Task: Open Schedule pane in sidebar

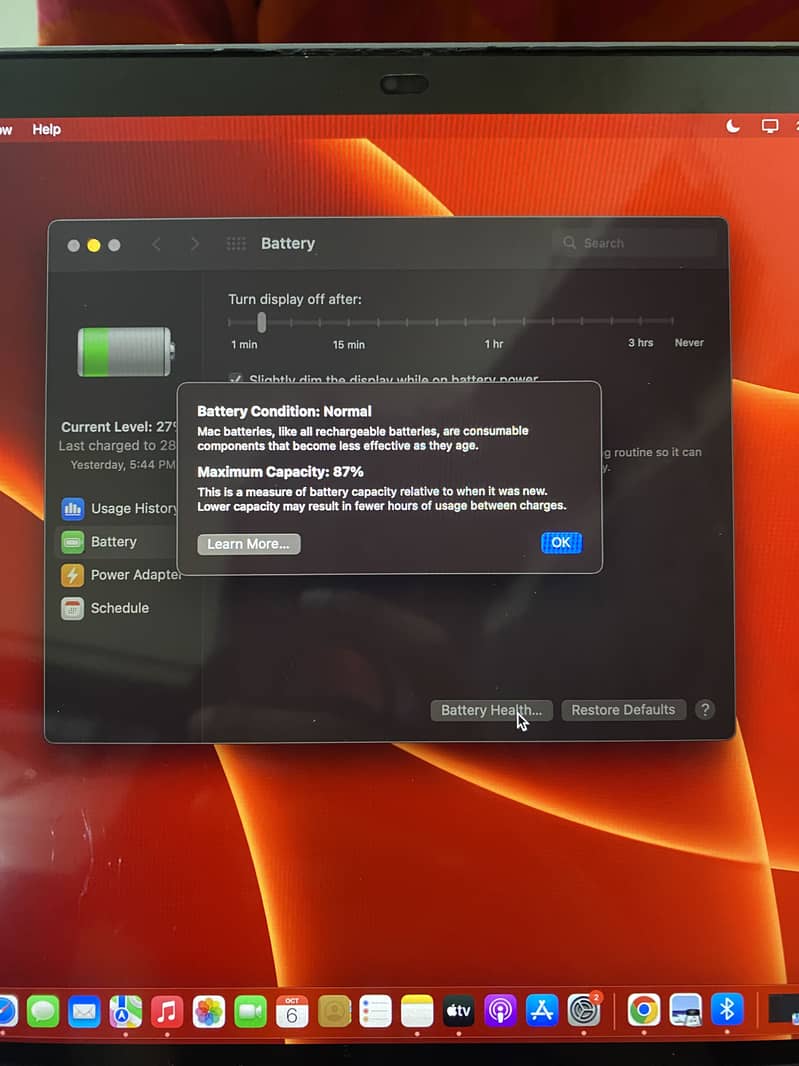Action: (x=105, y=608)
